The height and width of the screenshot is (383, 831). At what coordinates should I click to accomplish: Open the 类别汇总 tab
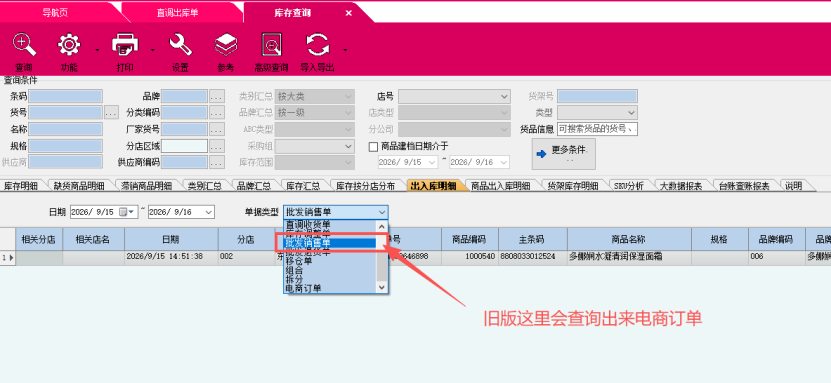tap(205, 186)
